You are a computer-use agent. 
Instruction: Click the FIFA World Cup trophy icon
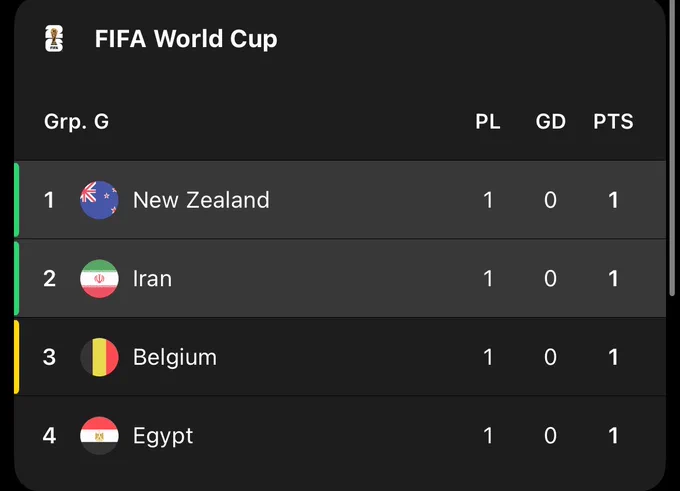click(x=54, y=39)
